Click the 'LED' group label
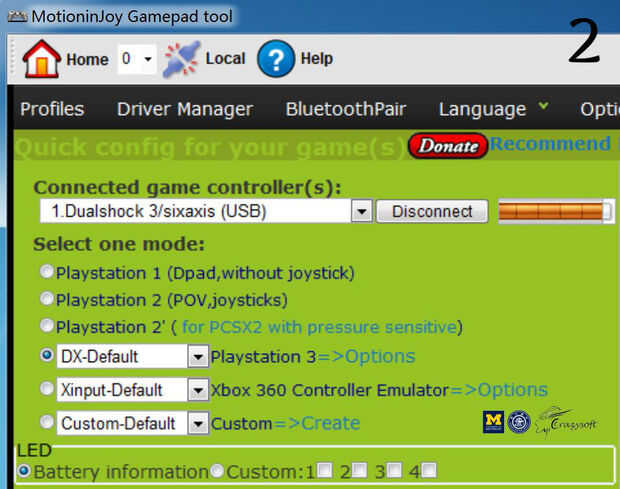This screenshot has width=620, height=489. [x=34, y=450]
